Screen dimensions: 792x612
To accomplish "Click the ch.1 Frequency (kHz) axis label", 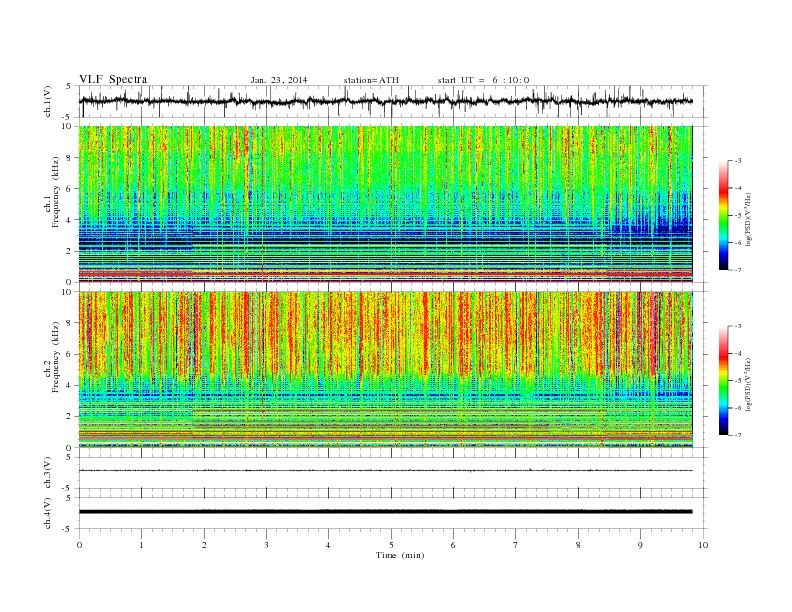I will pos(52,191).
